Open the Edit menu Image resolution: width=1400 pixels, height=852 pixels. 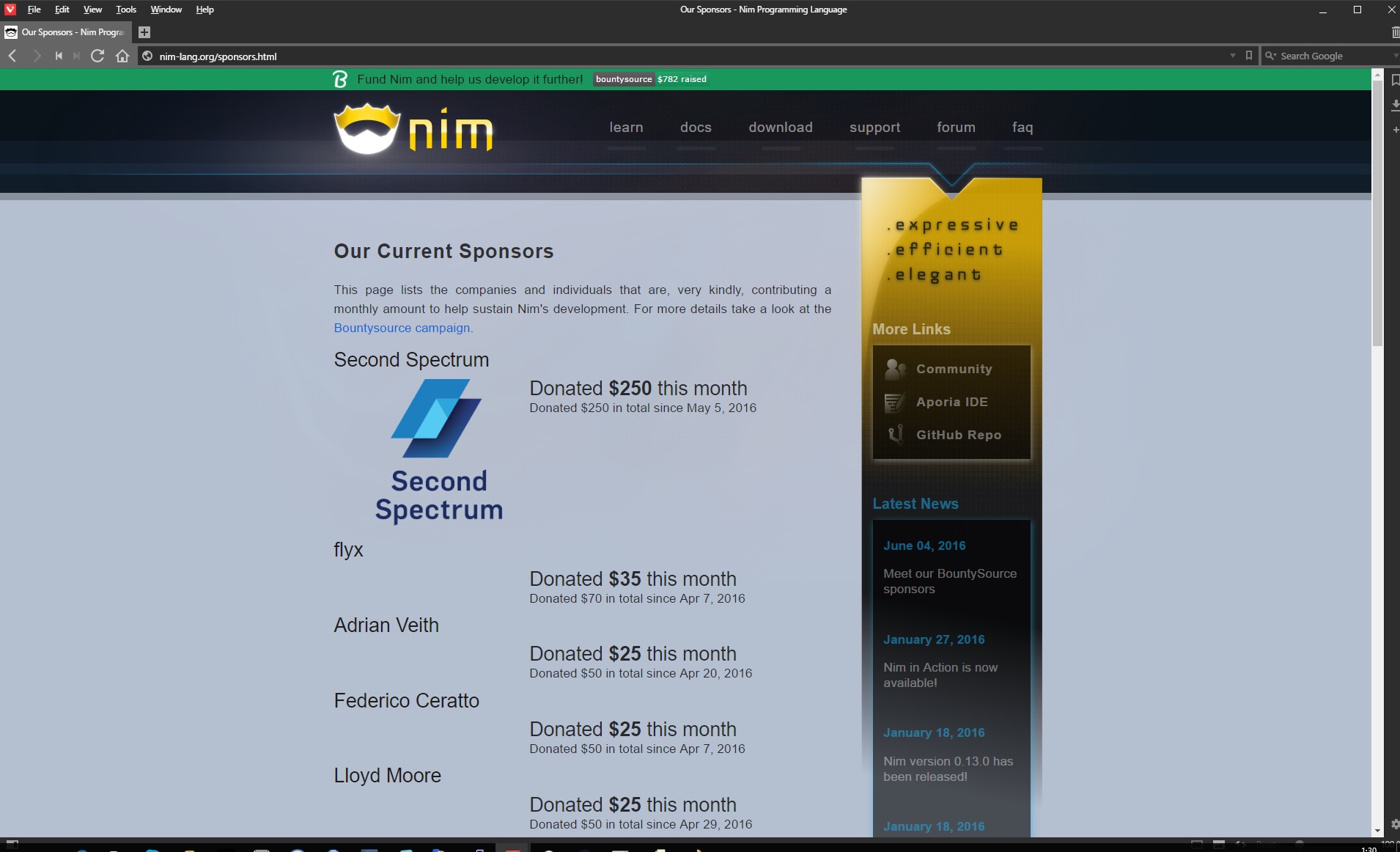click(62, 10)
